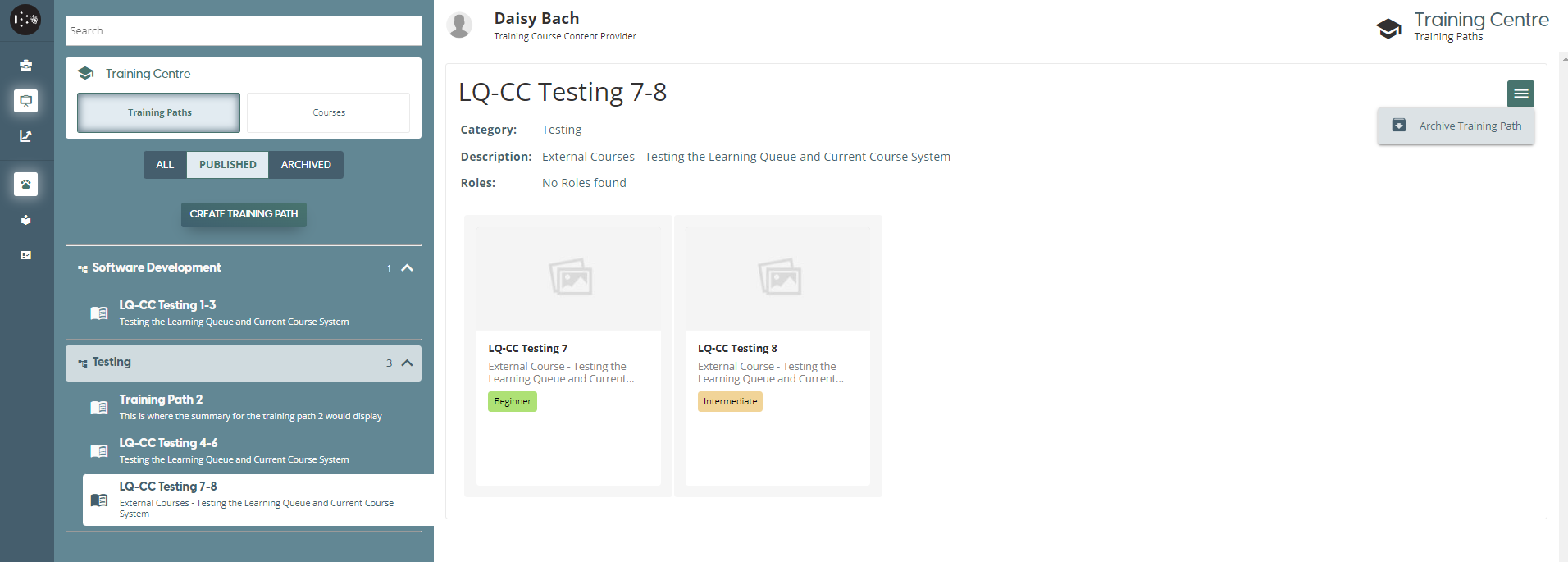Switch to the Courses tab
Screen dimensions: 1568x562
click(x=328, y=112)
